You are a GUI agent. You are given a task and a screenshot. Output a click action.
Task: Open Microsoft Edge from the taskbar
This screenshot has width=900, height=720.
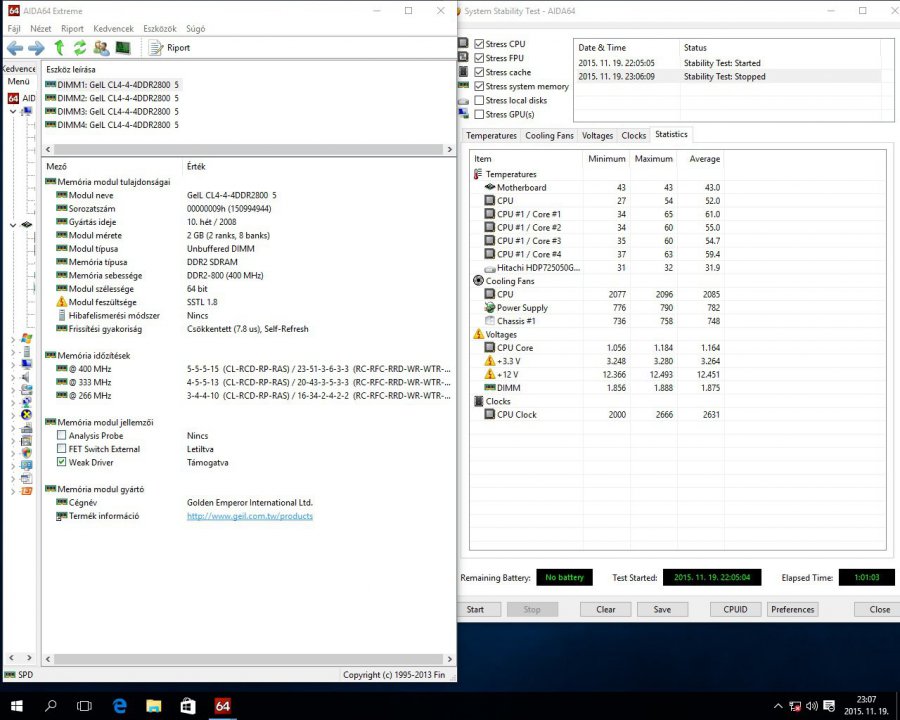click(x=119, y=705)
